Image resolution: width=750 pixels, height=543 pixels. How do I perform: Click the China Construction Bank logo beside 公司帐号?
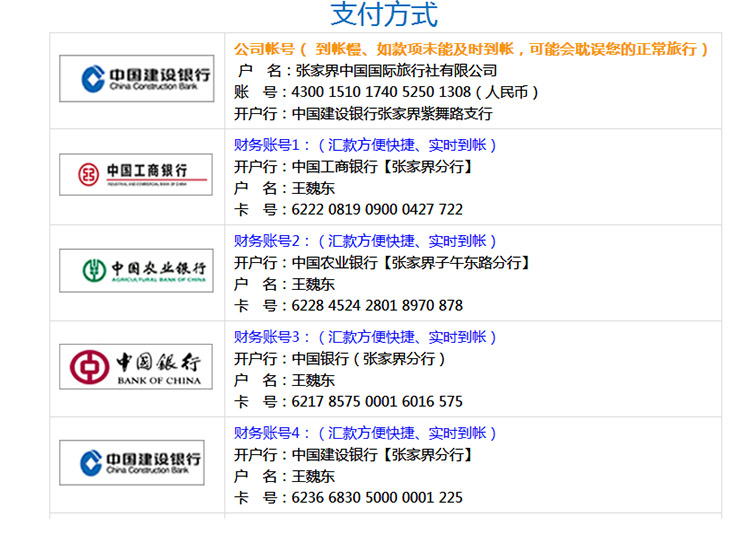(x=136, y=78)
